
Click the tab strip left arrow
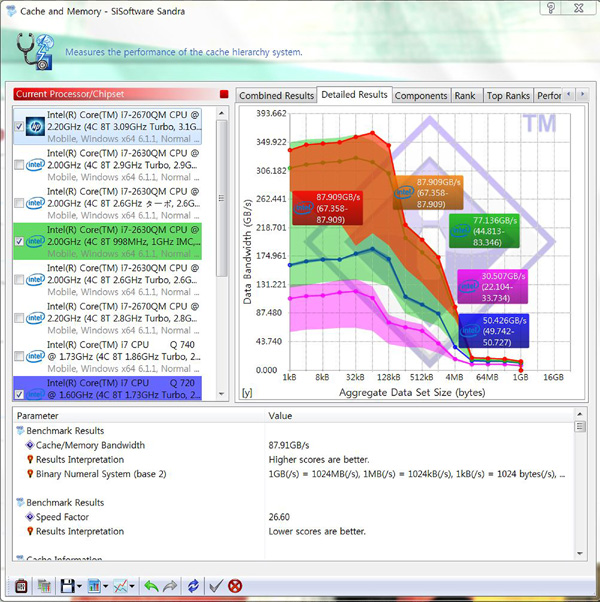click(x=569, y=94)
